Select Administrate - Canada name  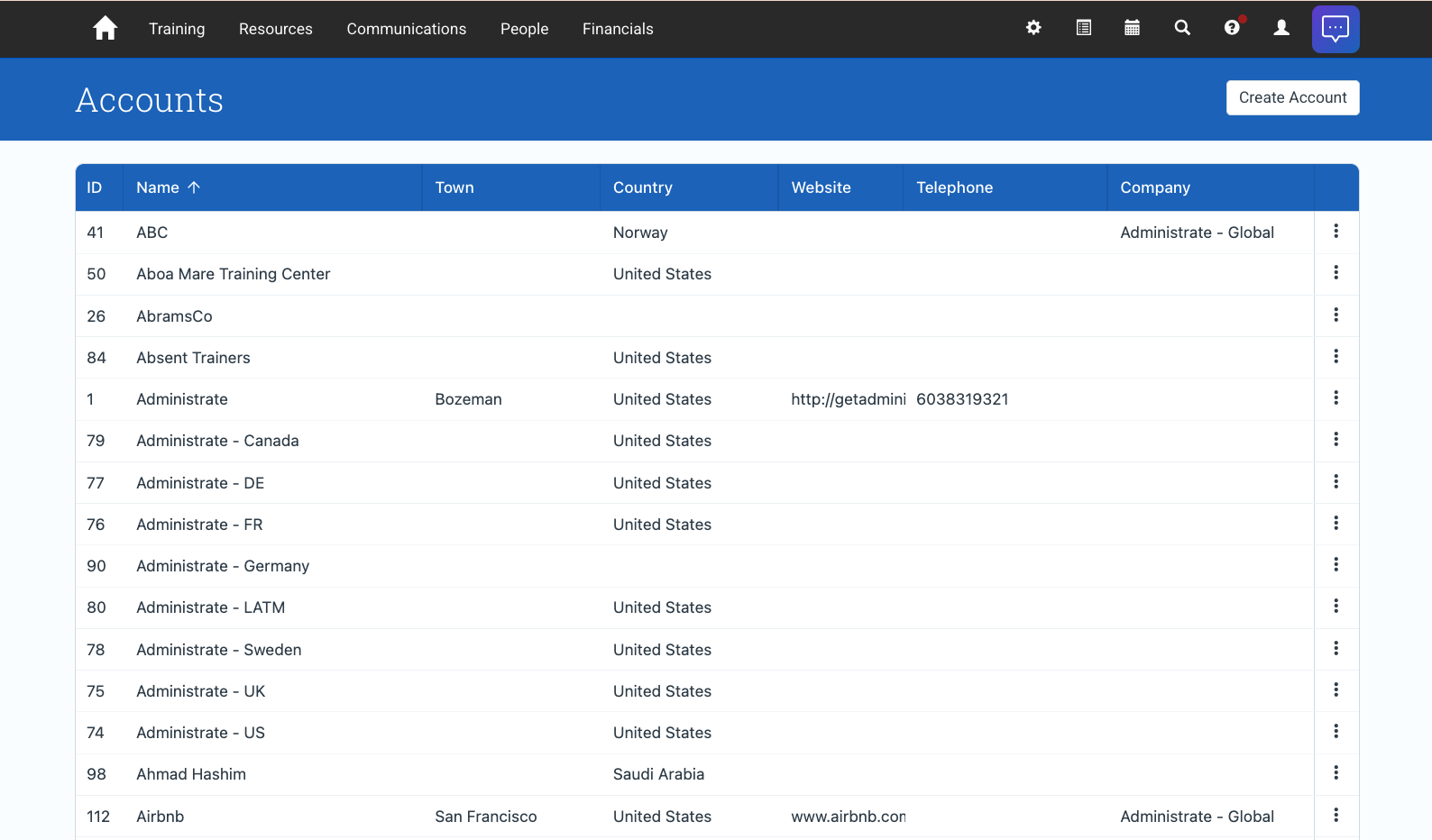217,441
